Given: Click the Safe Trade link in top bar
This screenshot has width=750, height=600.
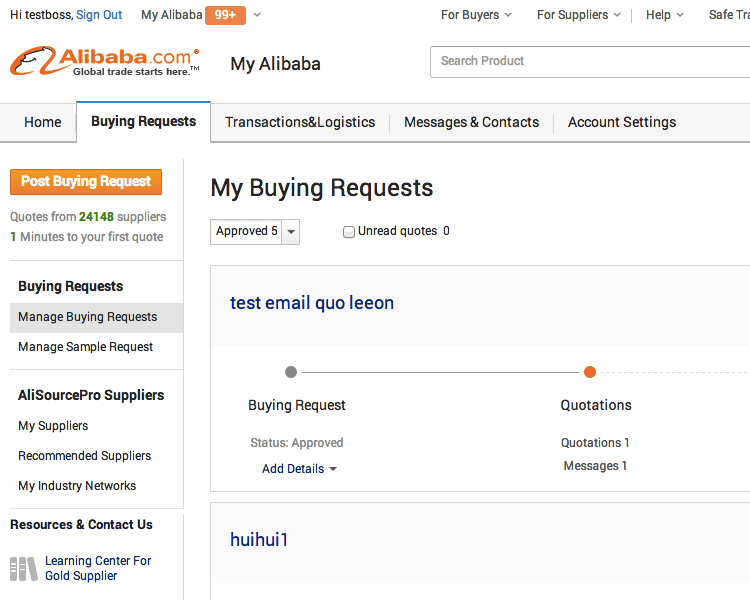Looking at the screenshot, I should [729, 15].
